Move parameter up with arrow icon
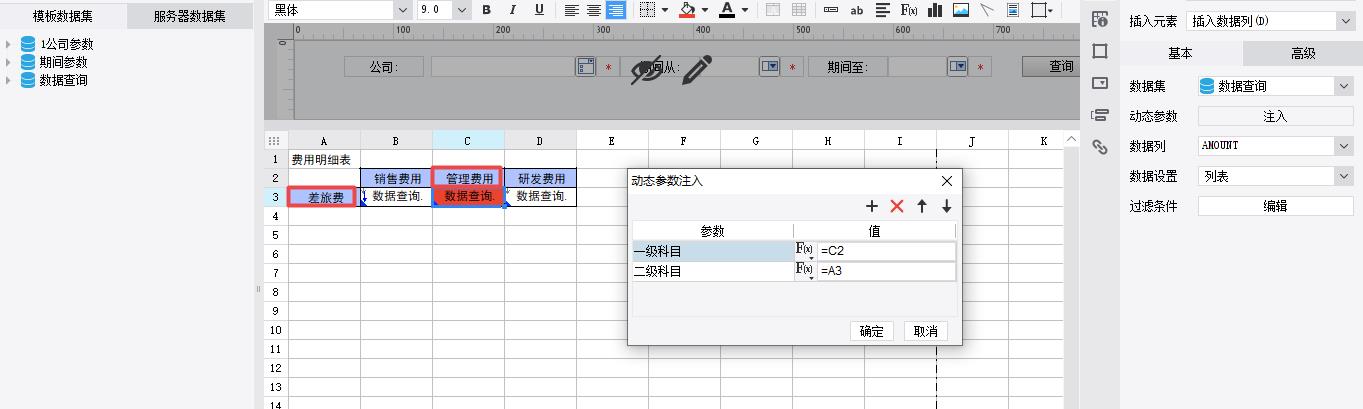Screen dimensions: 1363x409 coord(922,206)
